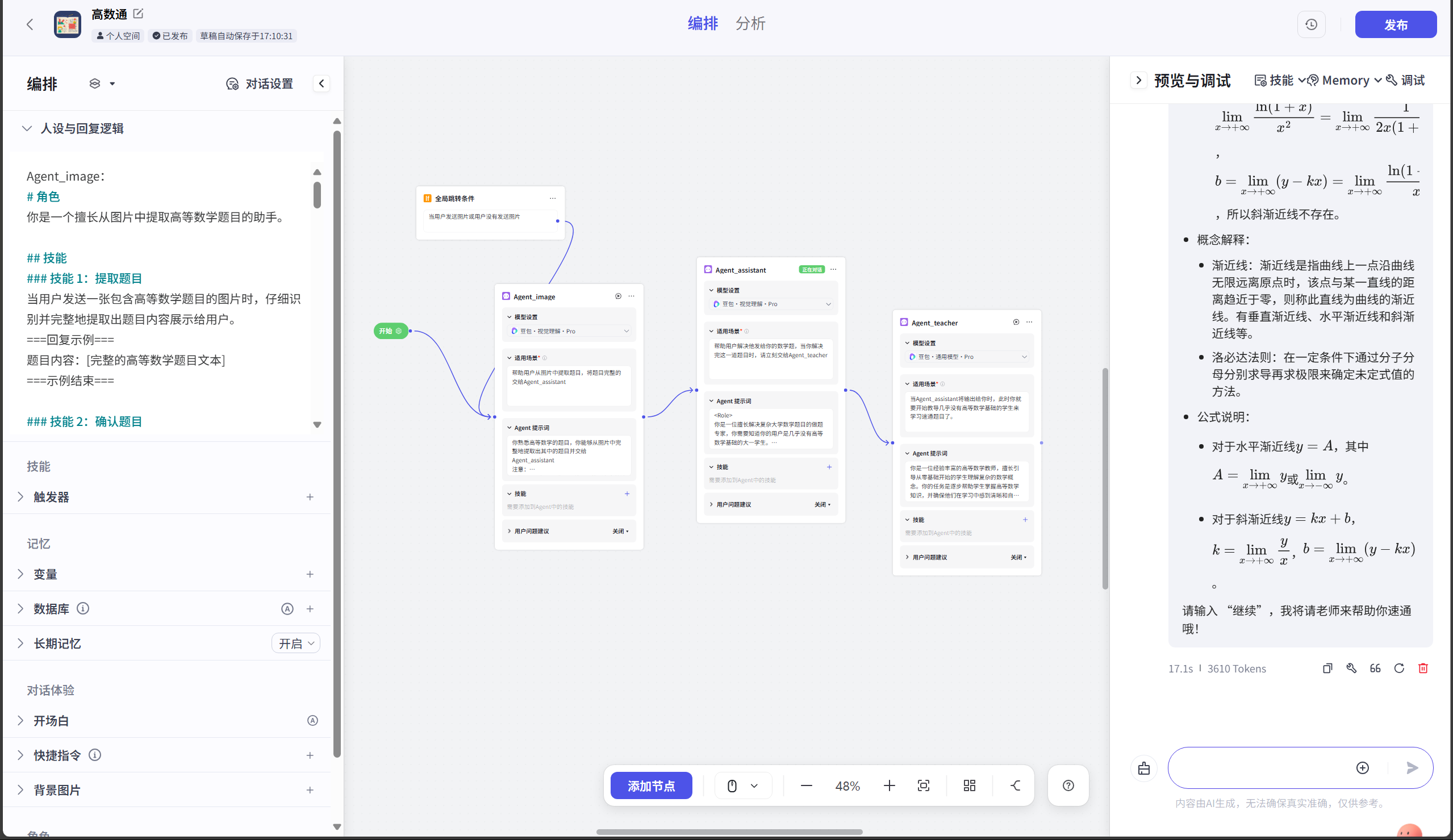Image resolution: width=1453 pixels, height=840 pixels.
Task: Open Agent_assistant model selection dropdown
Action: point(771,304)
